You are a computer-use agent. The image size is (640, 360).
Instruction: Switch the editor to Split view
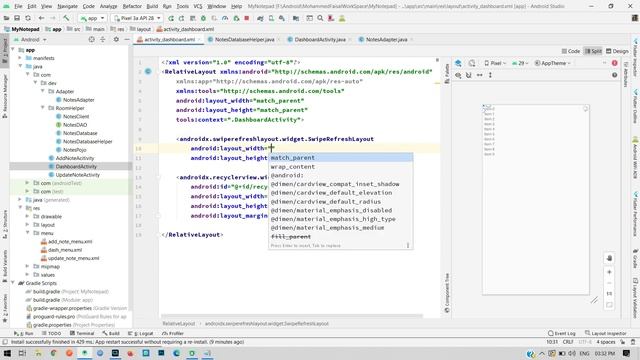click(593, 51)
